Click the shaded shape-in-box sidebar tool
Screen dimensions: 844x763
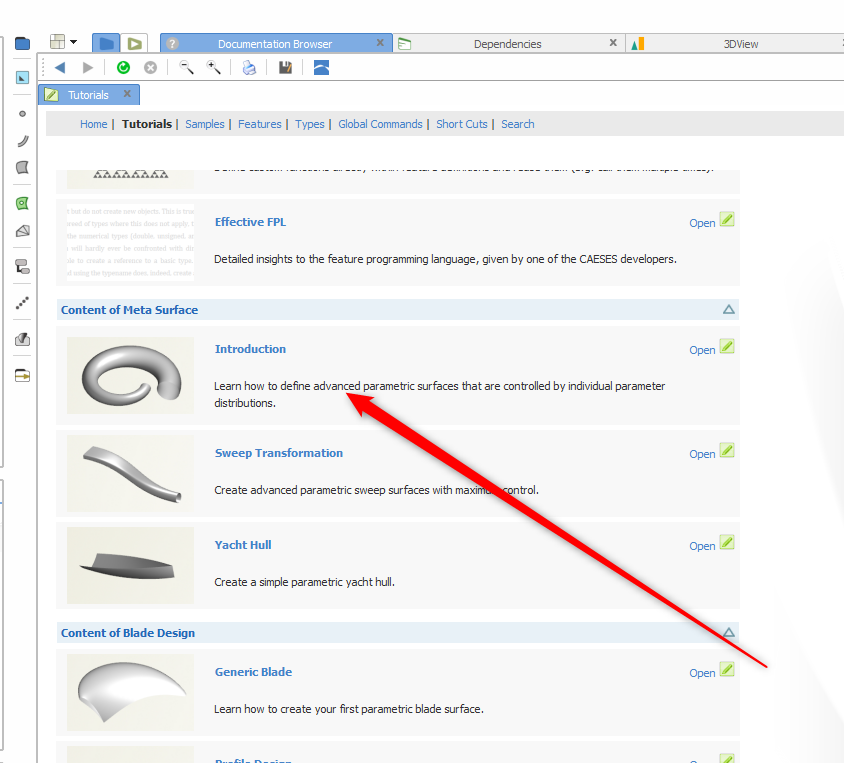pos(22,339)
